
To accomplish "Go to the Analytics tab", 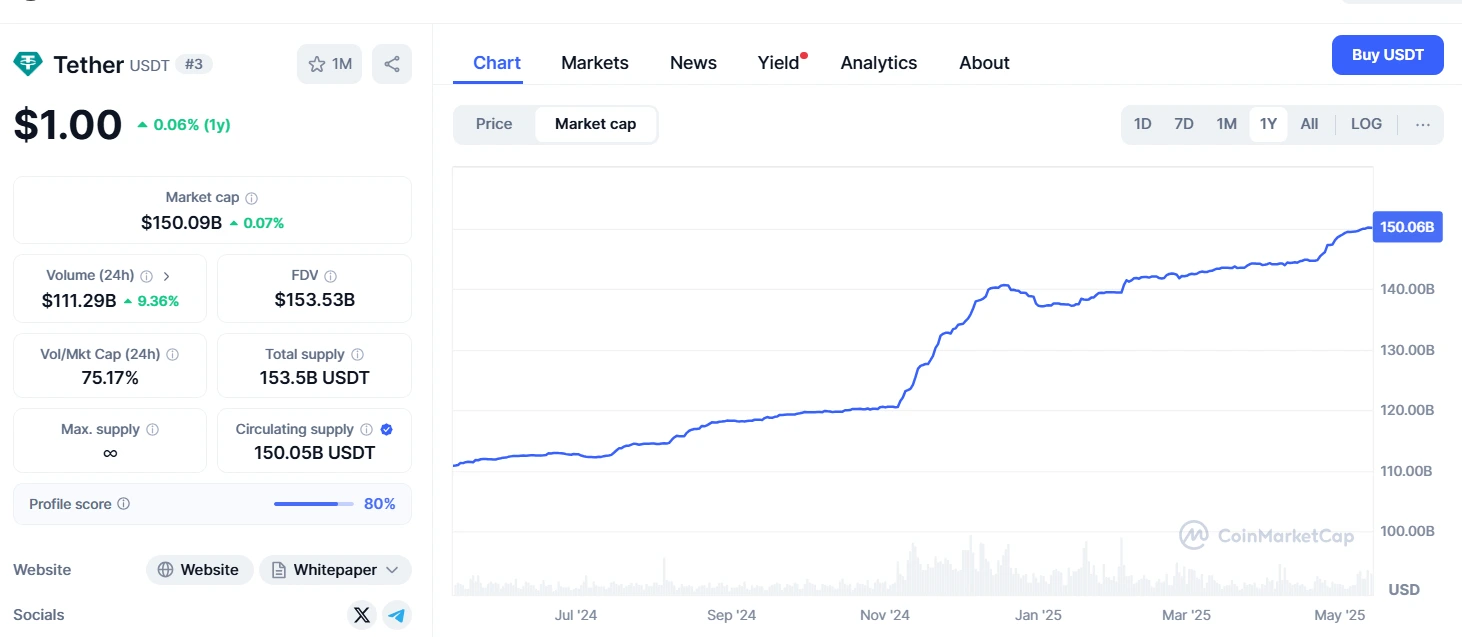I will click(x=879, y=63).
